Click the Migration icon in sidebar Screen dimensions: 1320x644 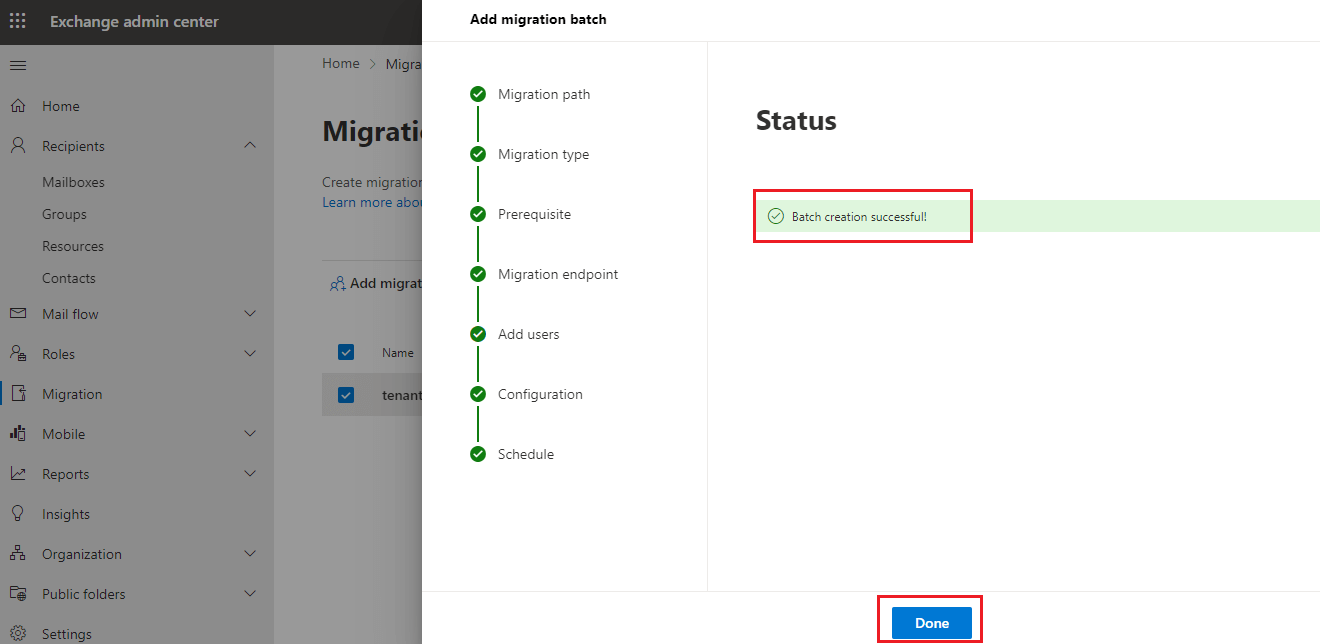[x=18, y=394]
